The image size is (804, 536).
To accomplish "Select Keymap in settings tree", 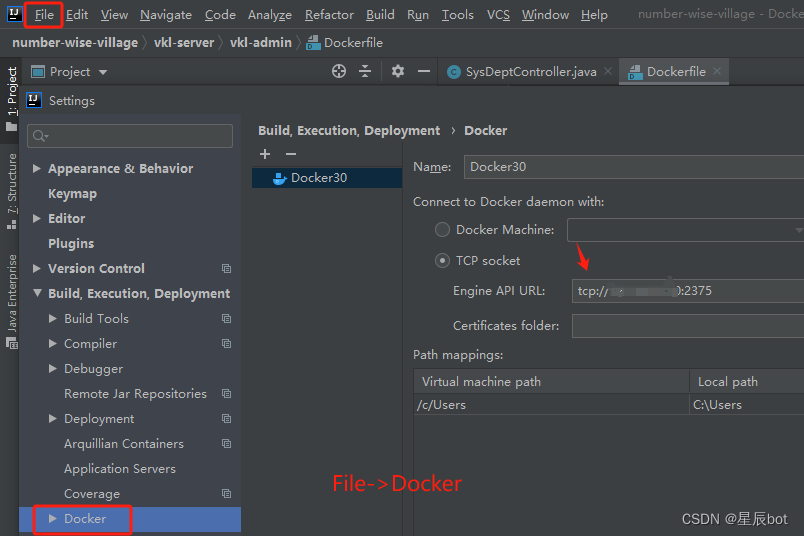I will point(72,194).
